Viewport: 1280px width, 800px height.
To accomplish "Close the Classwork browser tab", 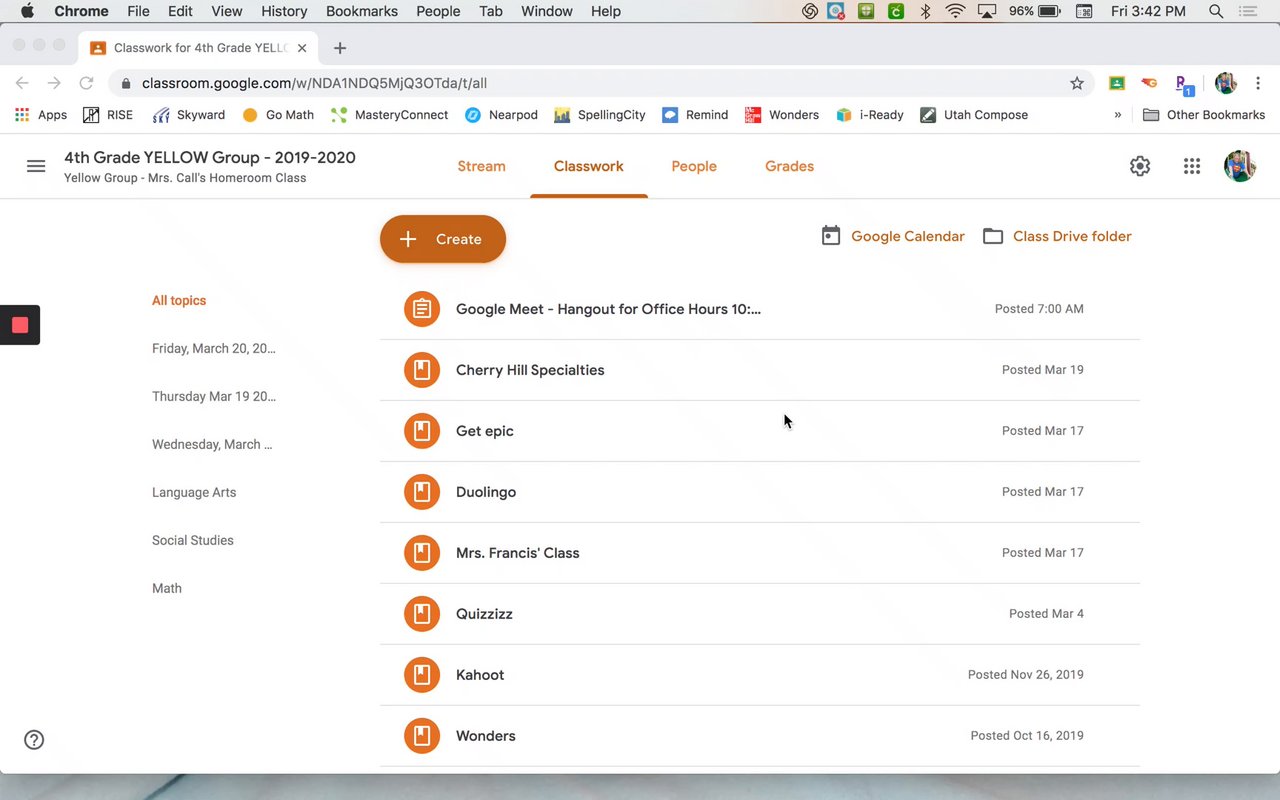I will [x=302, y=48].
